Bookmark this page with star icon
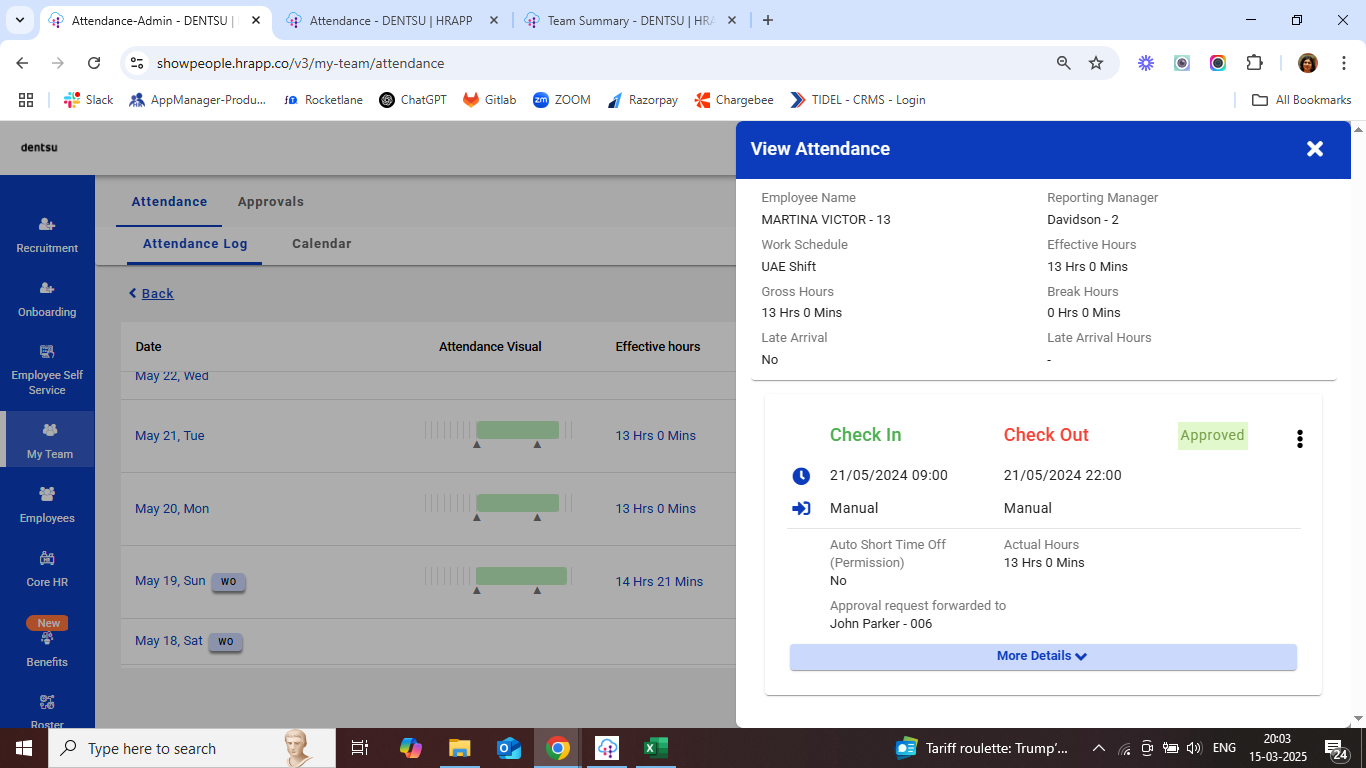Image resolution: width=1366 pixels, height=768 pixels. [x=1096, y=63]
